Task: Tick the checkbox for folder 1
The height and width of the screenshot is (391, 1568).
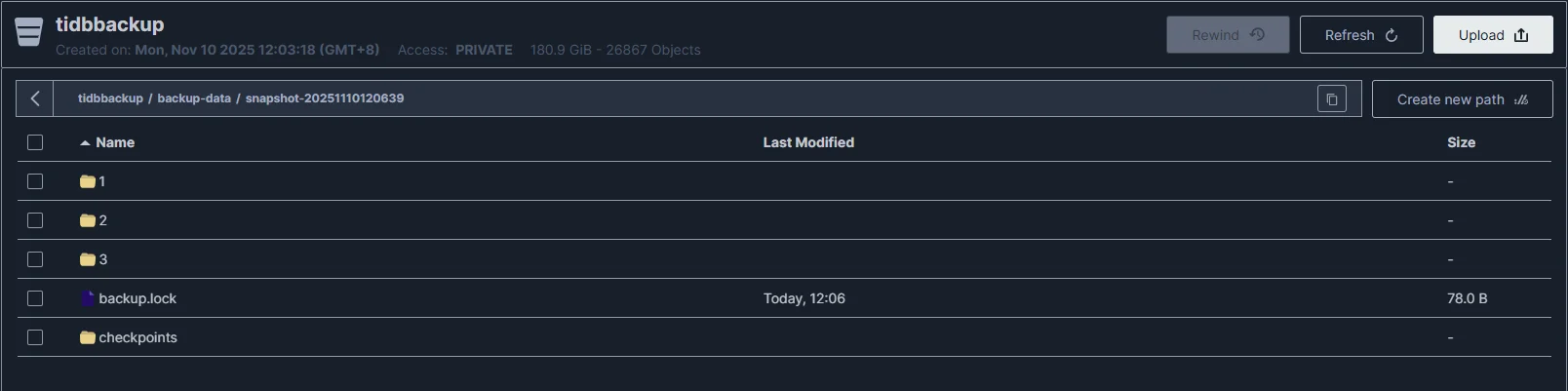Action: [x=35, y=181]
